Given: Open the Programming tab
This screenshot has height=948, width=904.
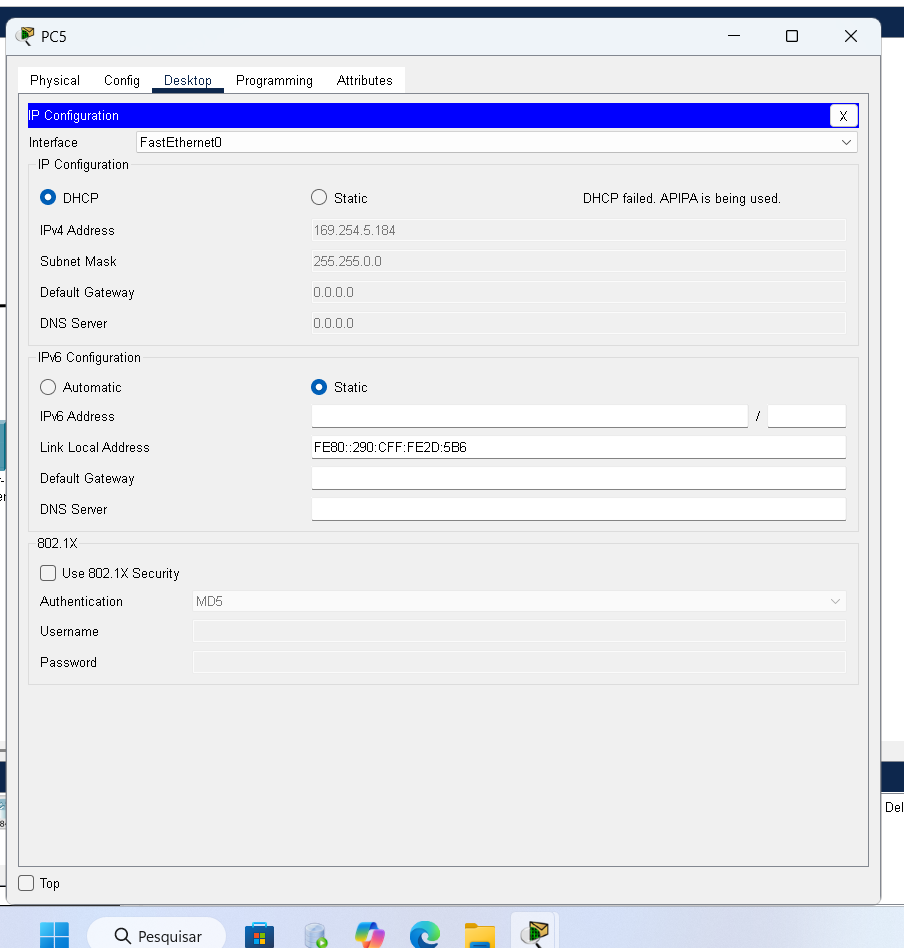Looking at the screenshot, I should 274,80.
